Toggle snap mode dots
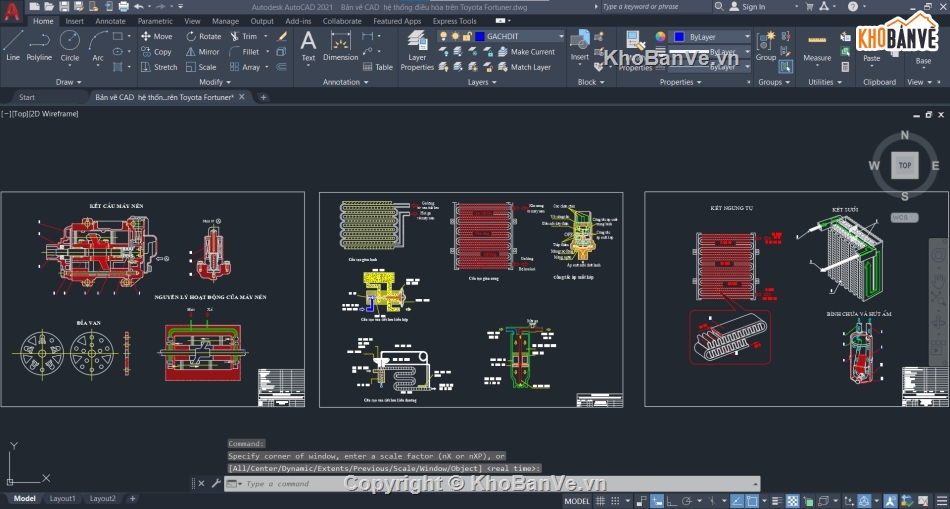950x509 pixels. point(614,501)
